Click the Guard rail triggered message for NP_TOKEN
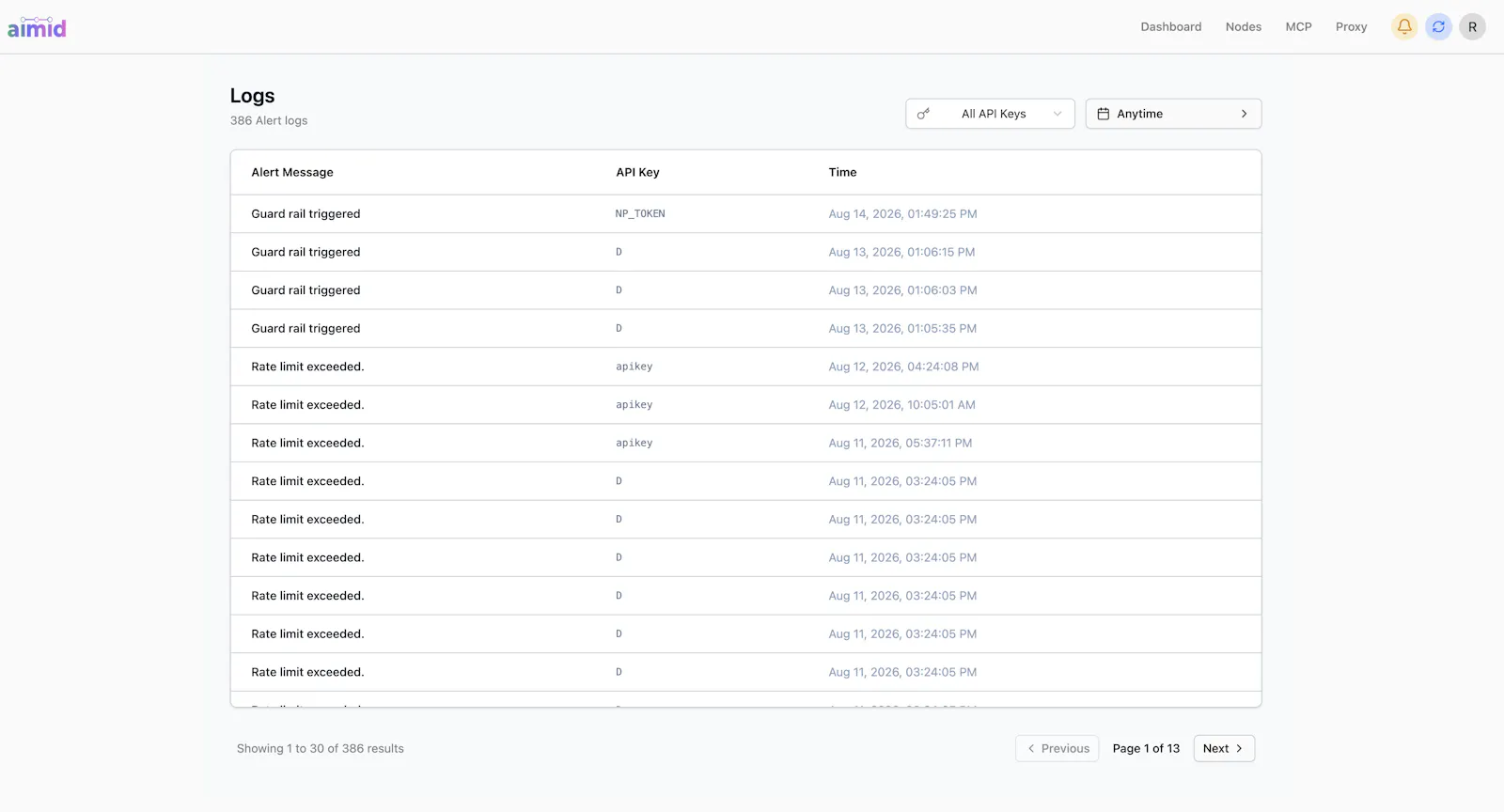This screenshot has height=812, width=1504. 305,214
